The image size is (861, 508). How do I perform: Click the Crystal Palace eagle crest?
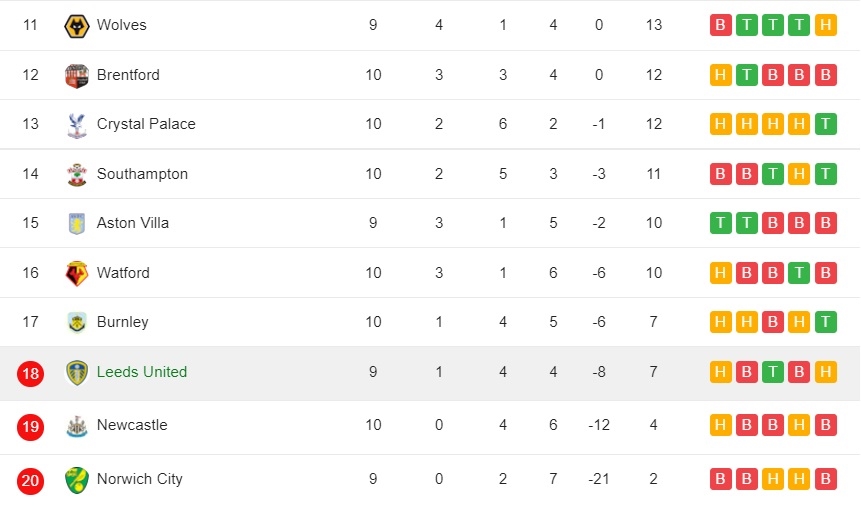[x=77, y=125]
